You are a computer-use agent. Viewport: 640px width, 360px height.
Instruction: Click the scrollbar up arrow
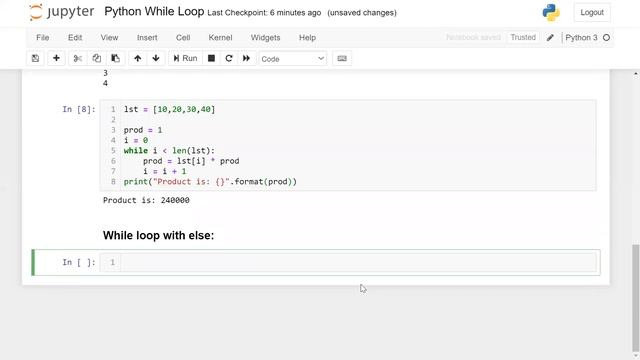(636, 74)
